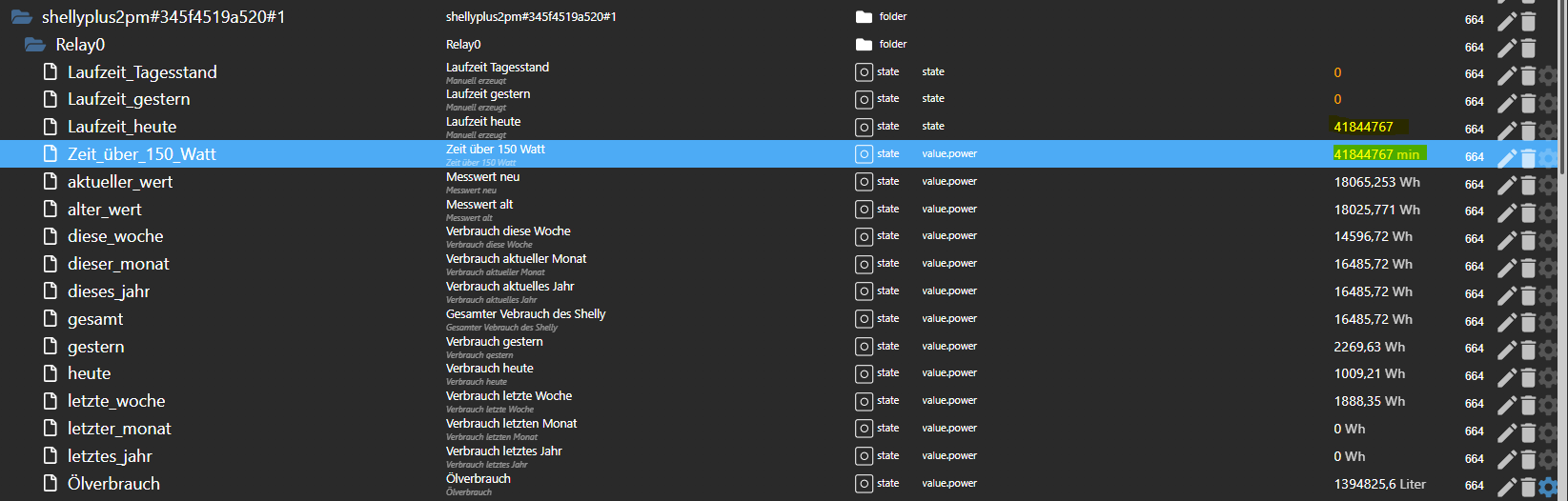Open custom settings gear for Laufzeit_heute
The width and height of the screenshot is (1568, 501).
1548,130
